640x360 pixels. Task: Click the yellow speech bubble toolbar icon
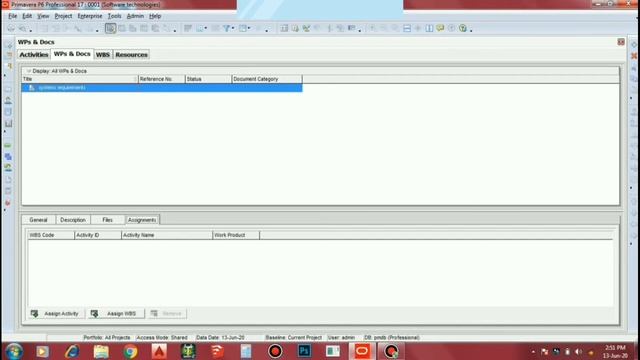[x=440, y=28]
